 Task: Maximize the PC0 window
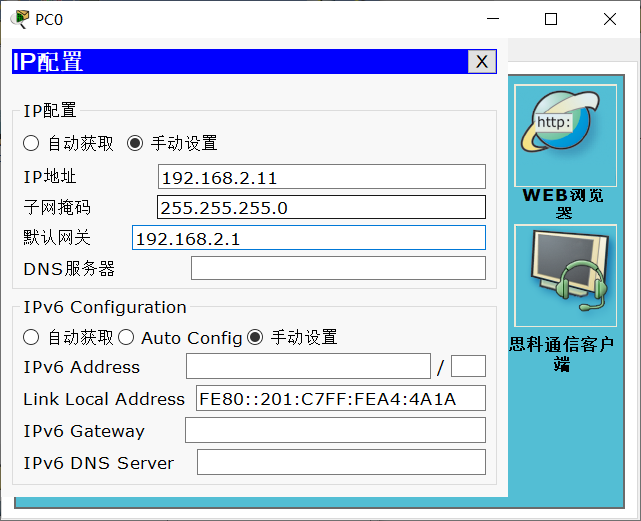(x=551, y=19)
